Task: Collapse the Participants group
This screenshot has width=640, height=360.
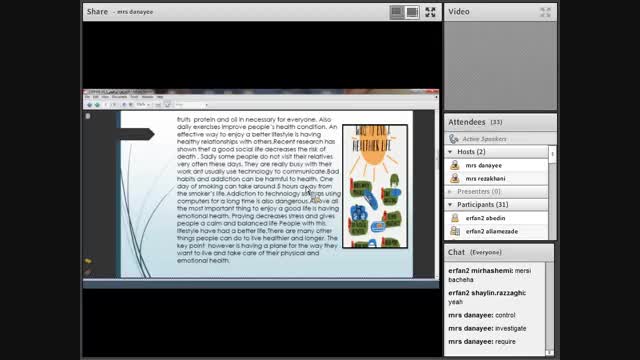Action: point(450,204)
